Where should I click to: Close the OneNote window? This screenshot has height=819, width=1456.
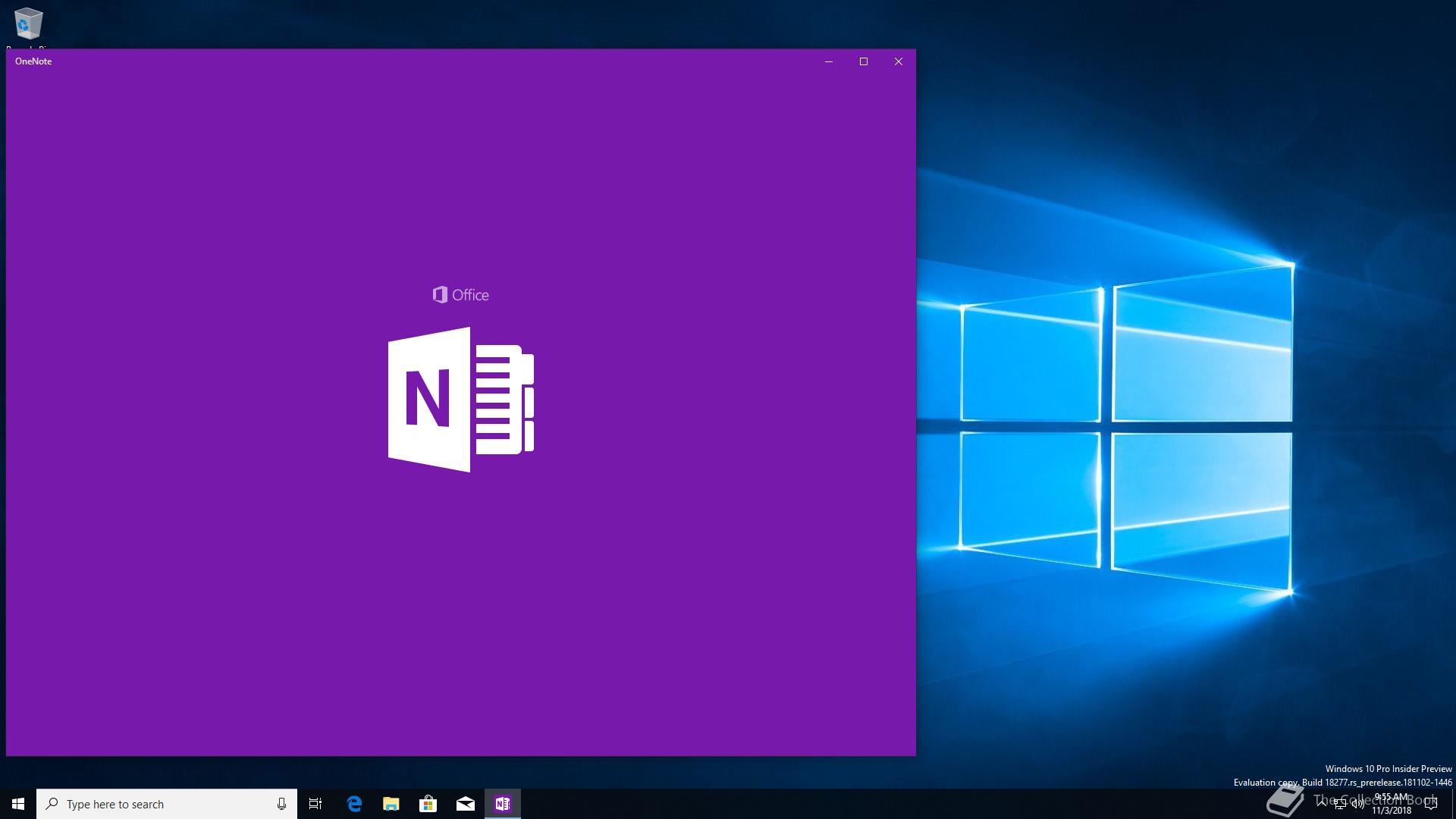click(898, 61)
